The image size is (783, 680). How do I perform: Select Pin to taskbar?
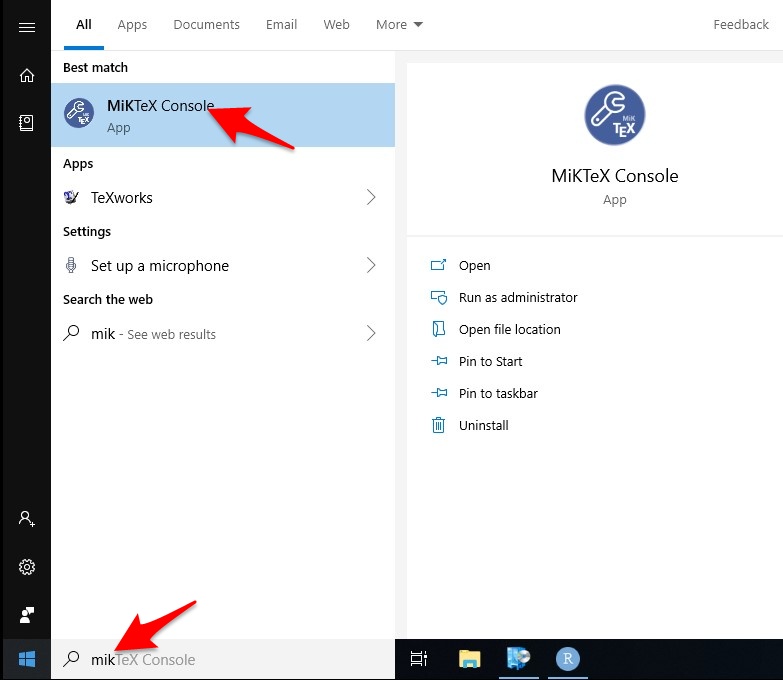pos(498,393)
